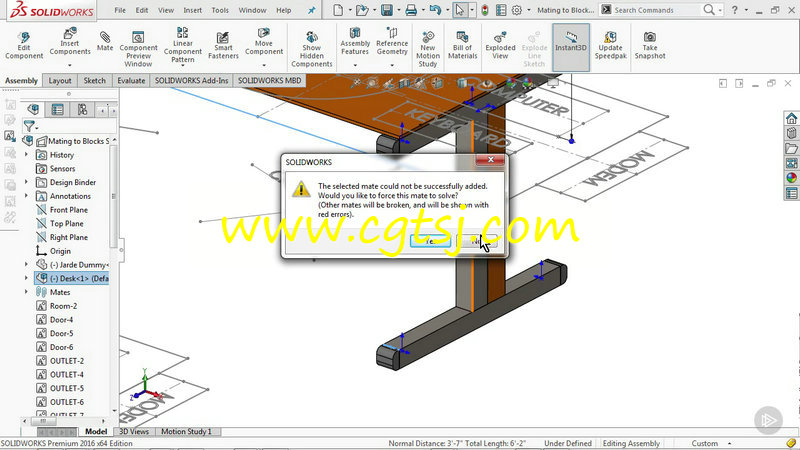Expand Reference Geometry dropdown arrow

point(392,65)
